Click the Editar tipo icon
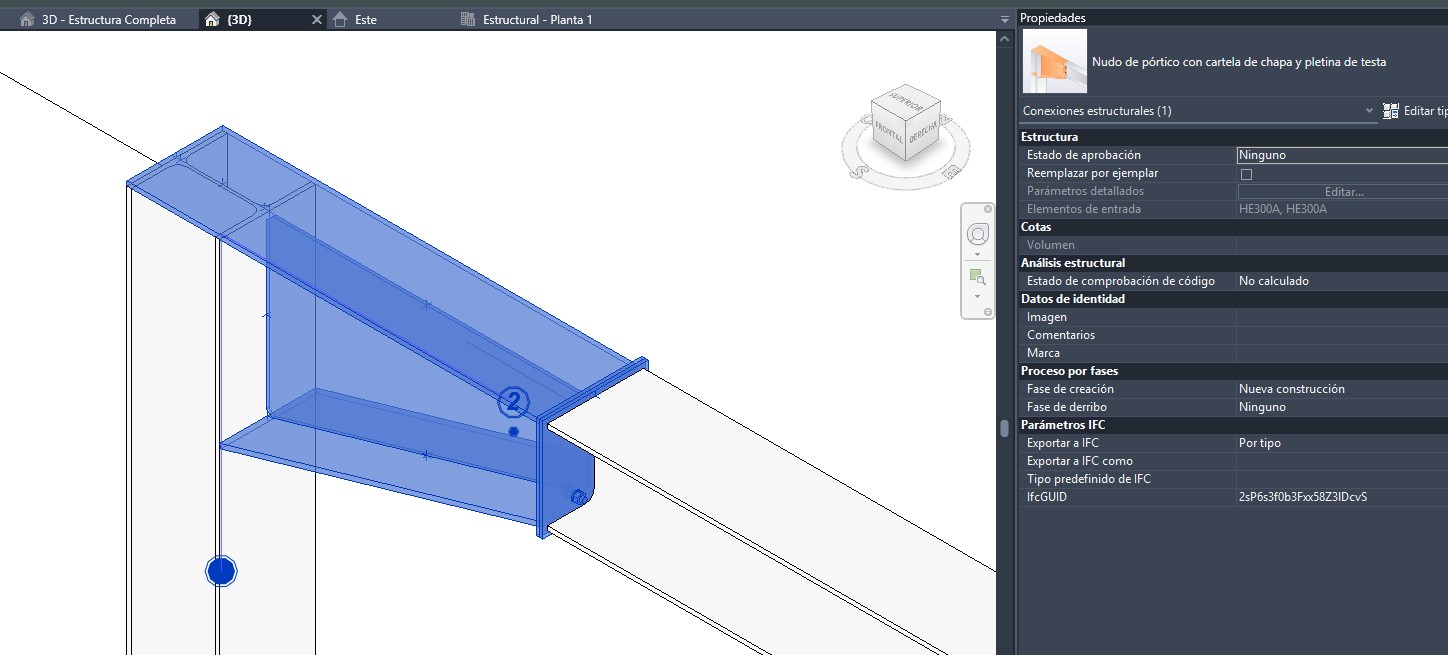Screen dimensions: 1448x655 [1390, 111]
